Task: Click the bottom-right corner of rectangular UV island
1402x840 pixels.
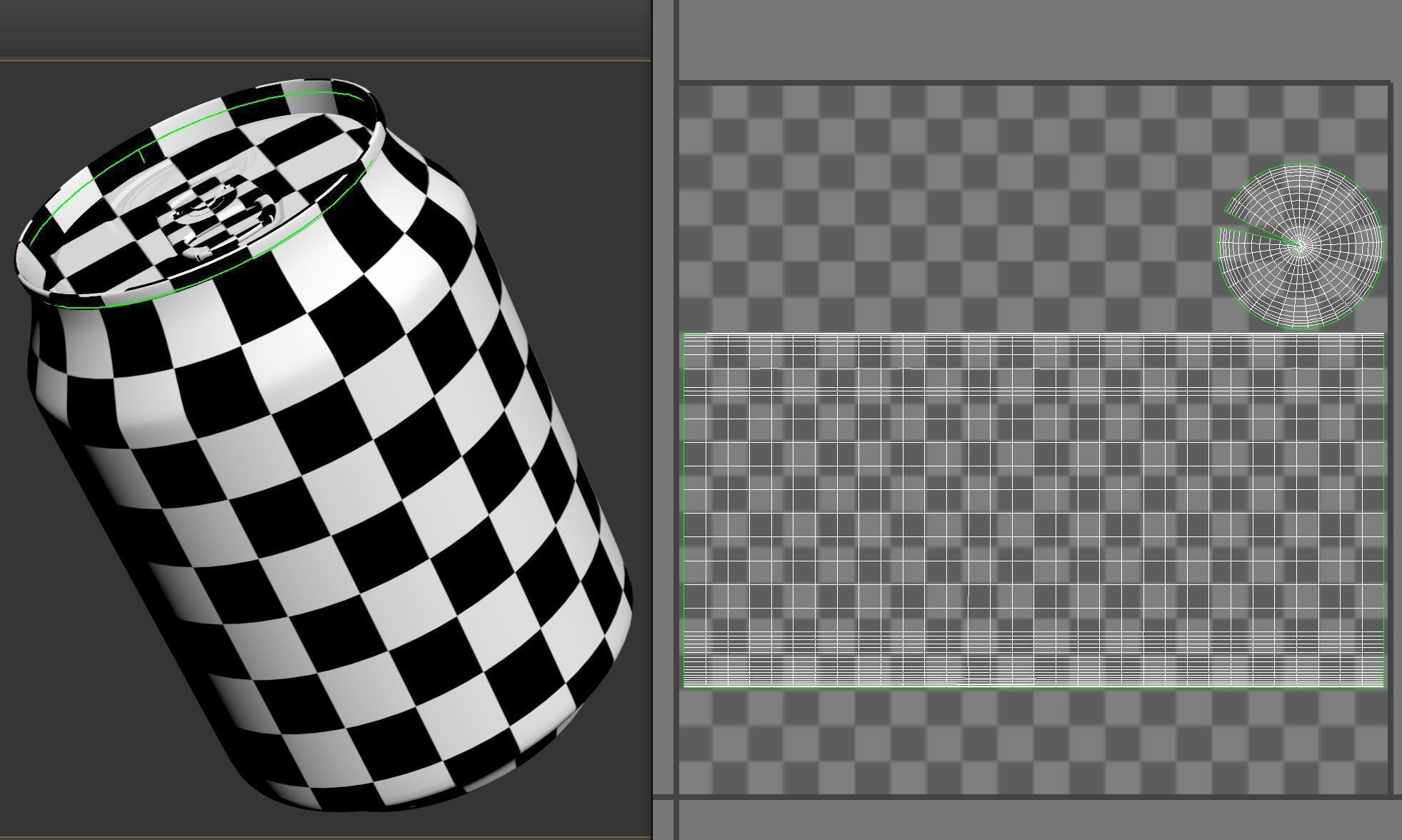Action: (x=1383, y=686)
